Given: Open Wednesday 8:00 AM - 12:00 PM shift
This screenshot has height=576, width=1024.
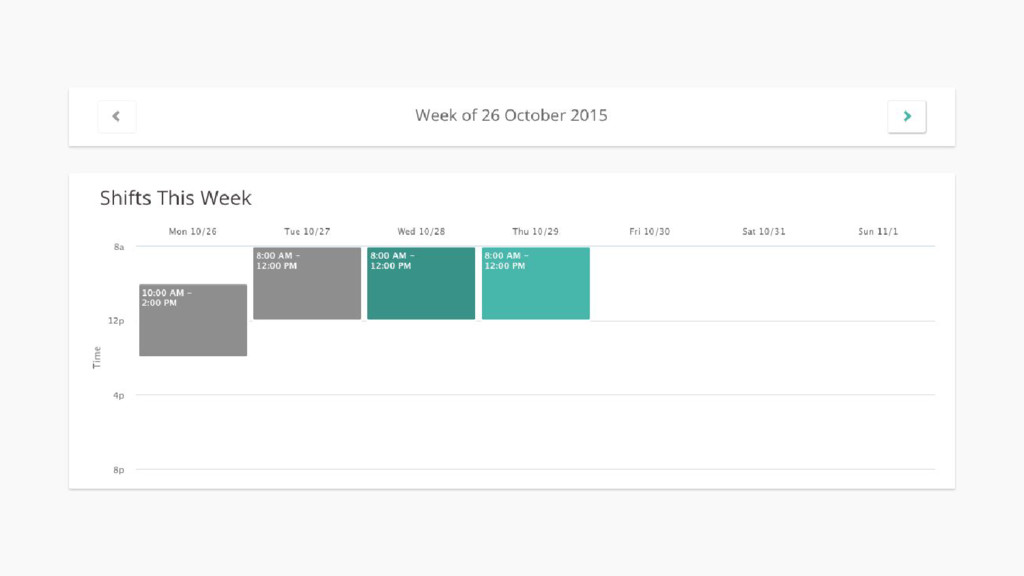Looking at the screenshot, I should [x=421, y=283].
